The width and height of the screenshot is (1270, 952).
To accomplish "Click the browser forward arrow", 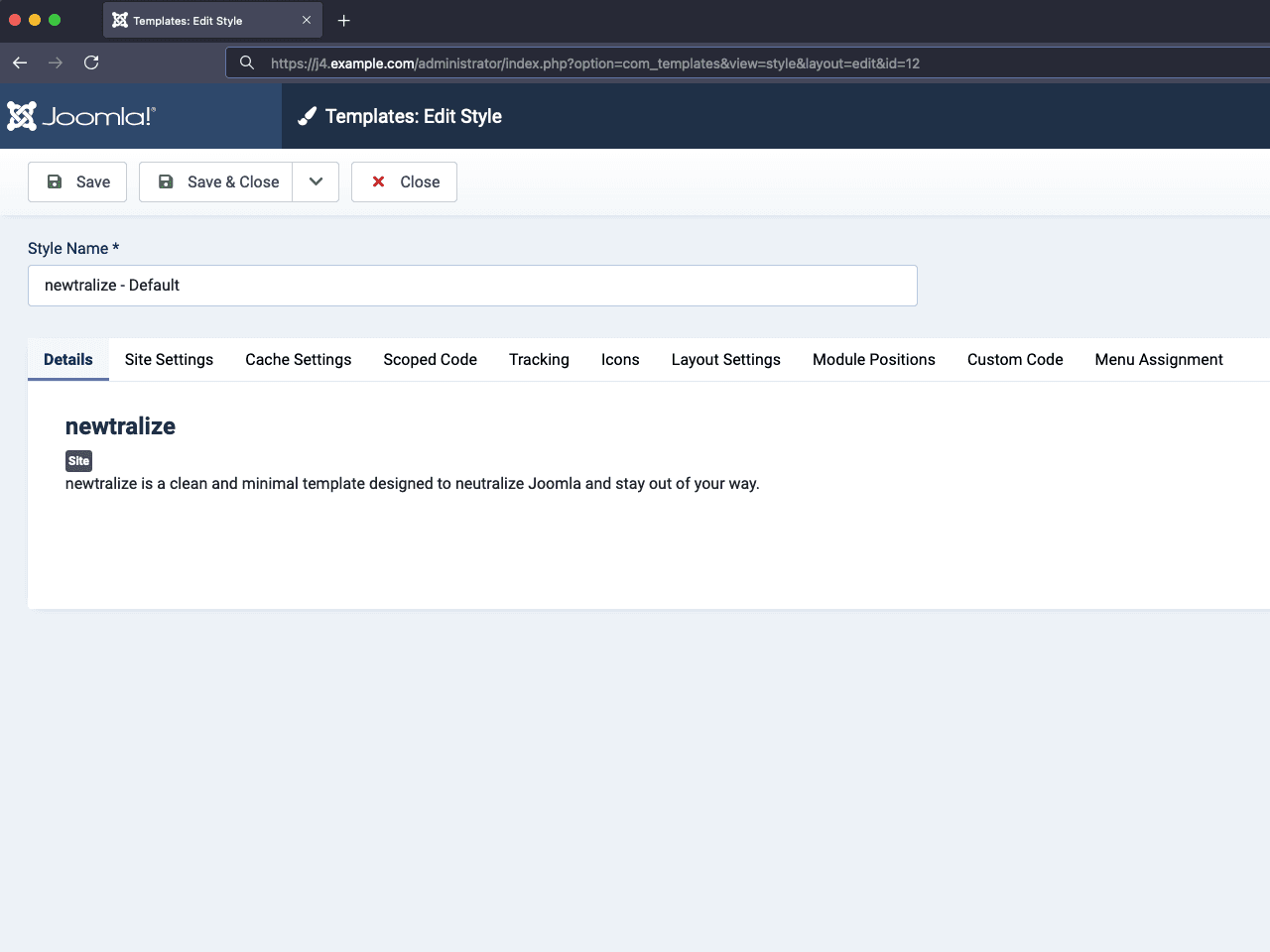I will click(56, 62).
